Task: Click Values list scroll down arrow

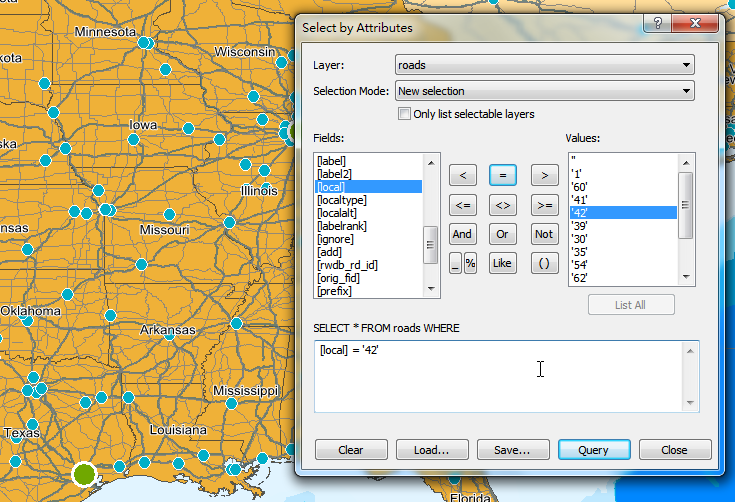Action: tap(686, 277)
